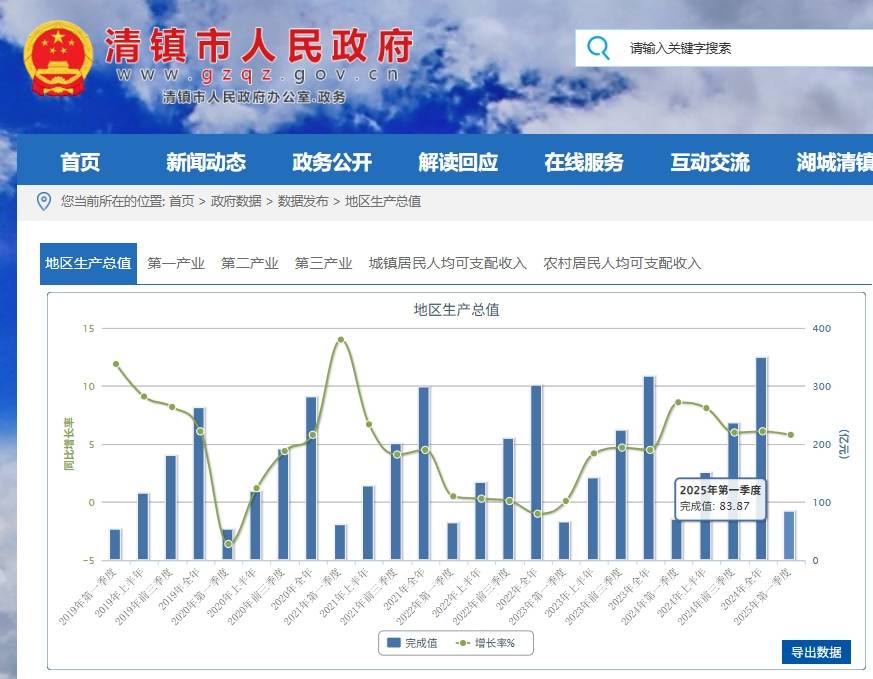Click the 2023年前三季度 bar
Screen dimensions: 873x679
click(x=621, y=495)
